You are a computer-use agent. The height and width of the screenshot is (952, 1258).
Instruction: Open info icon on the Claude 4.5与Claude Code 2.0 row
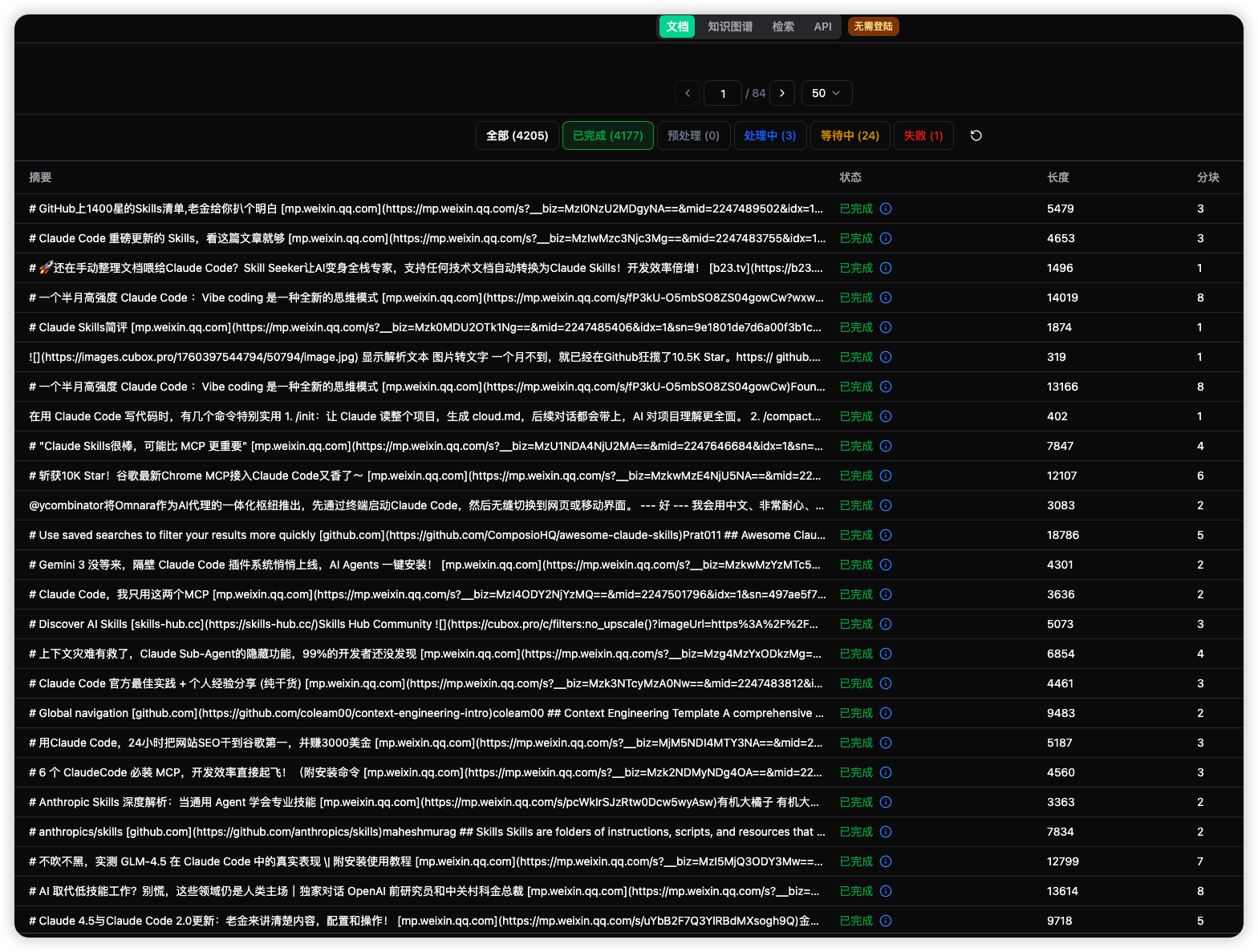(x=886, y=921)
